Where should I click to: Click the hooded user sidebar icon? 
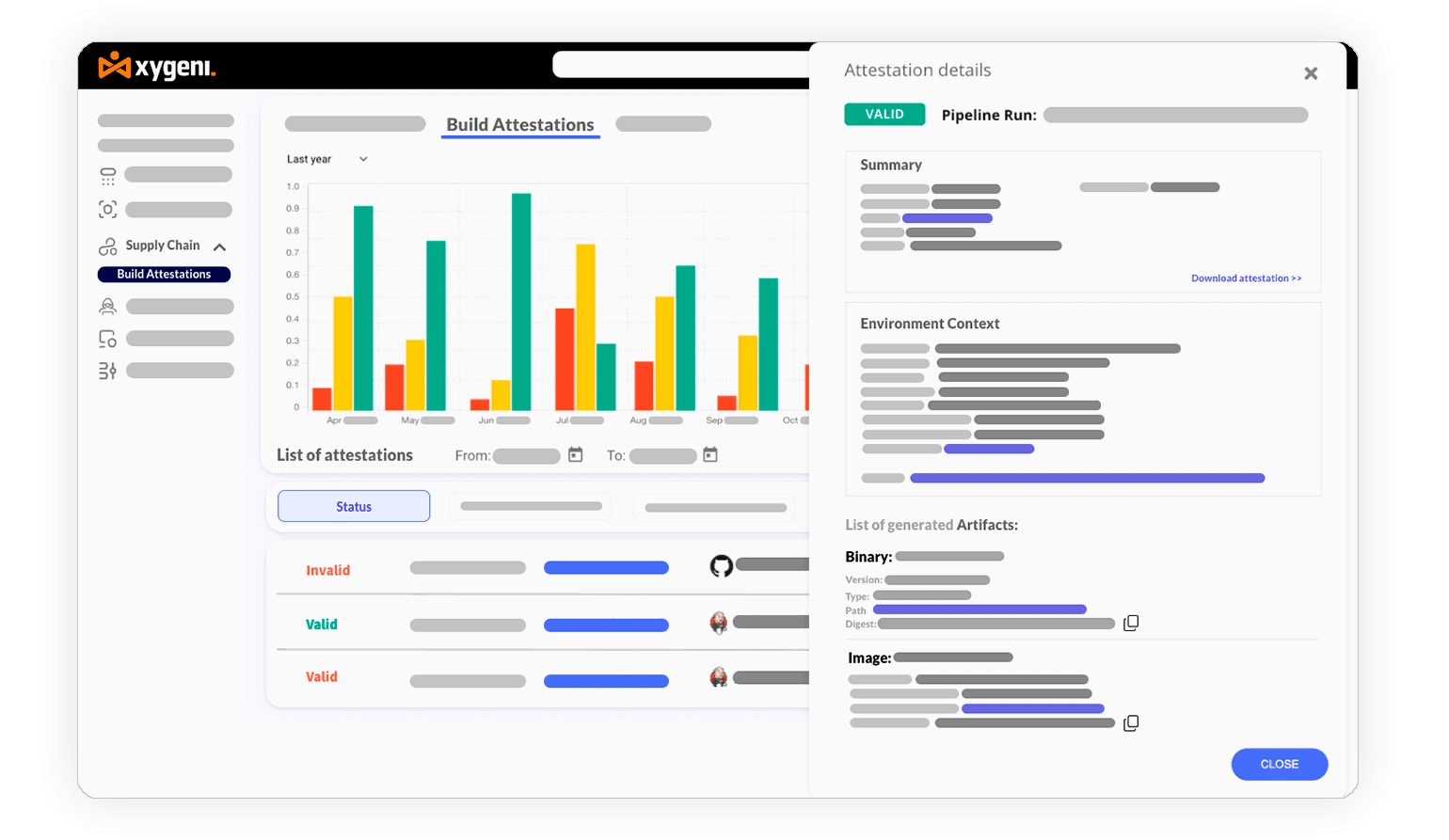[x=107, y=307]
